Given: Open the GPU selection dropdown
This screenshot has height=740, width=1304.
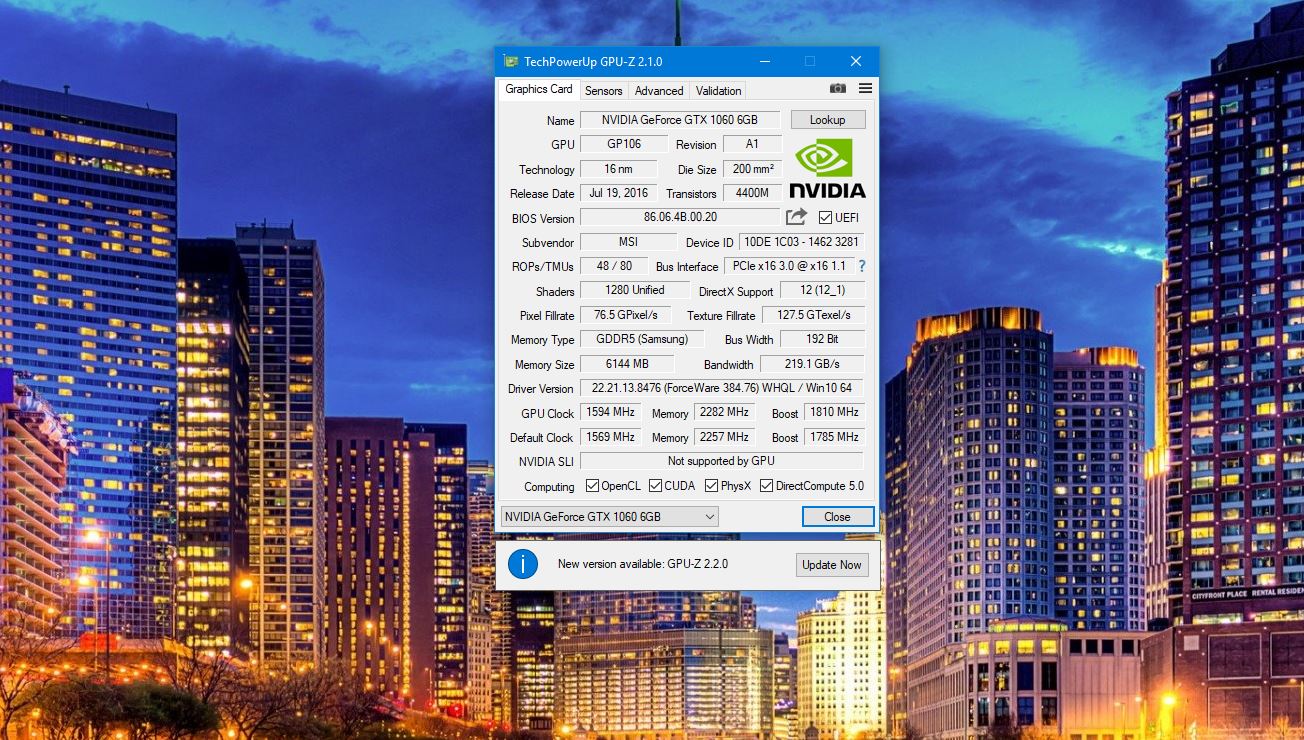Looking at the screenshot, I should tap(610, 517).
